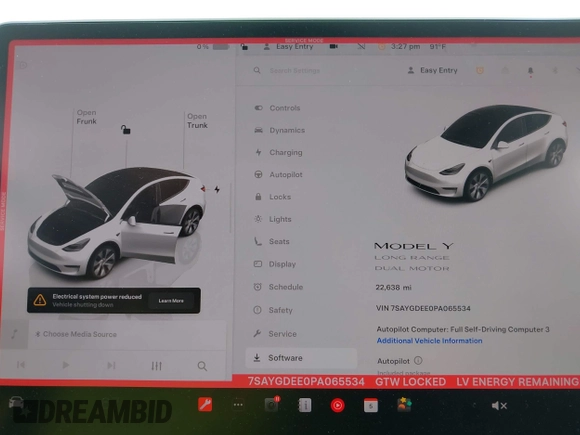Click the media search magnifier icon
The height and width of the screenshot is (435, 580).
[x=202, y=366]
